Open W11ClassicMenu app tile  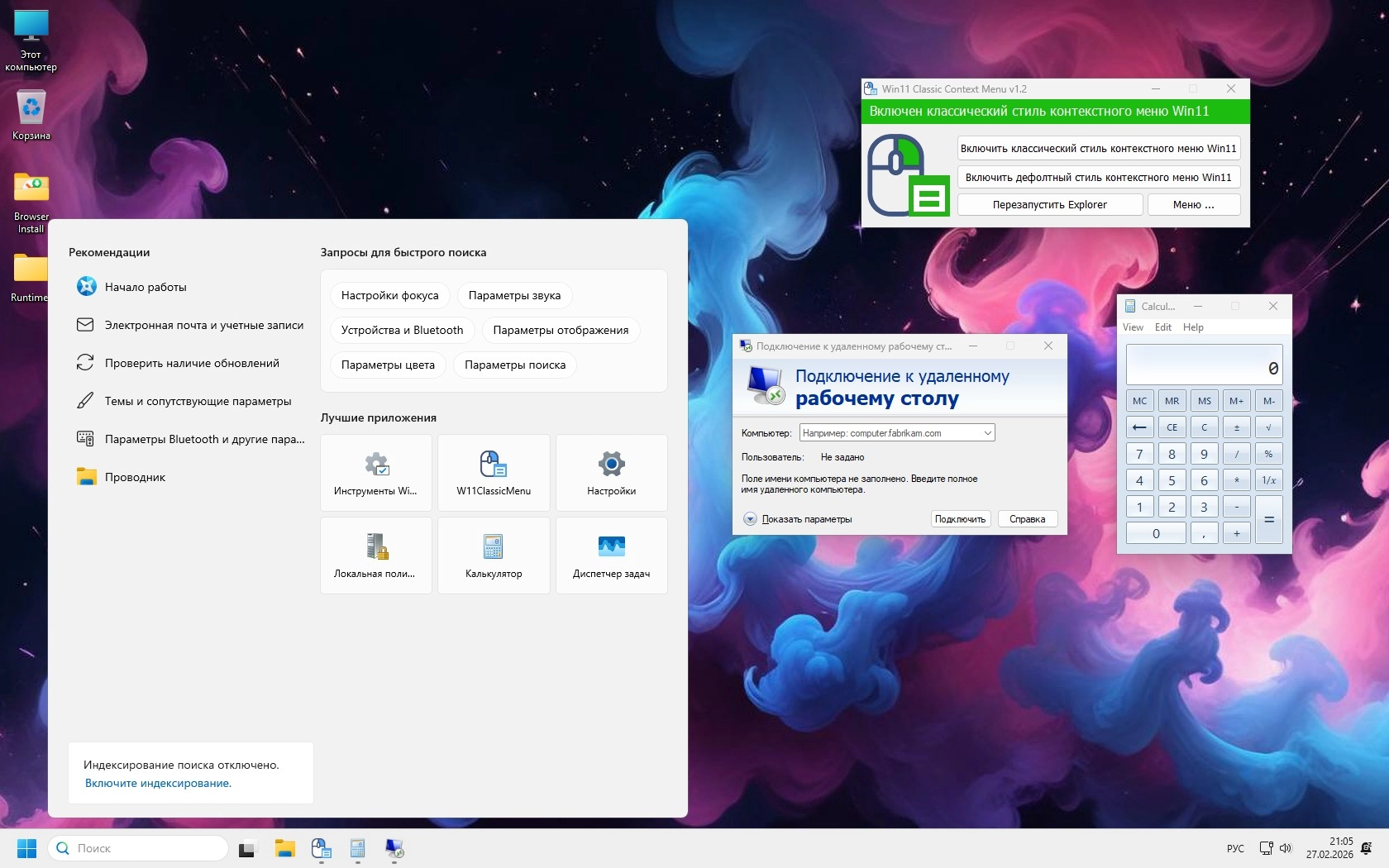click(x=494, y=473)
